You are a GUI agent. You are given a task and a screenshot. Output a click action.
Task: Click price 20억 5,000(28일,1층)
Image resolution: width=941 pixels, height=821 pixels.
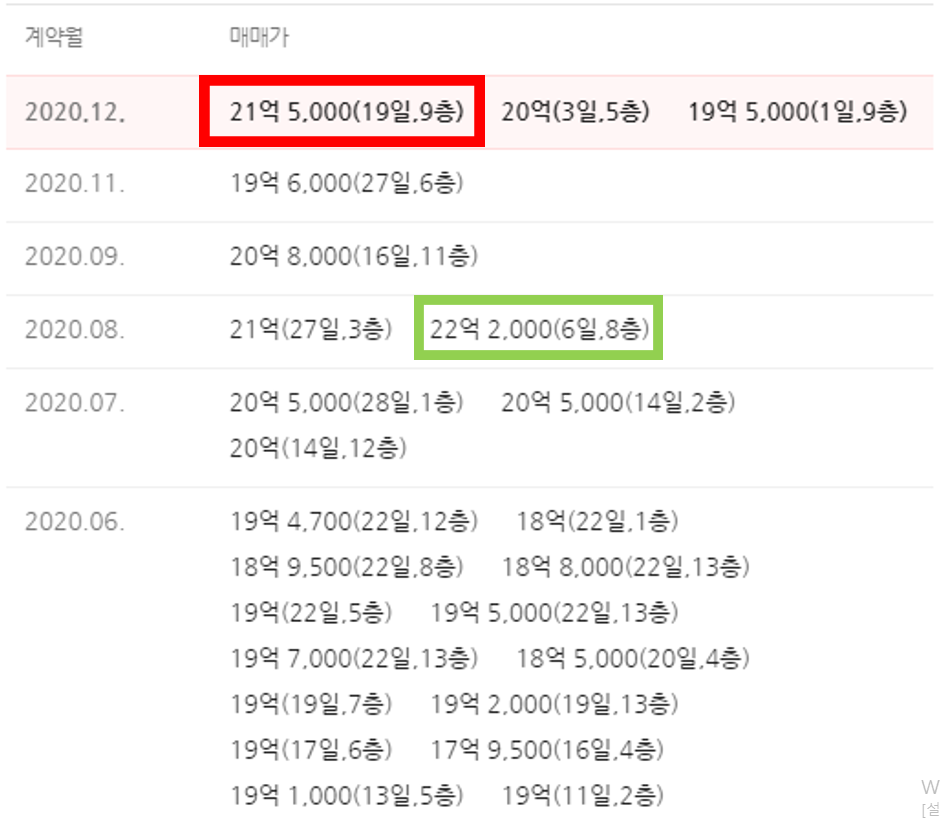347,403
